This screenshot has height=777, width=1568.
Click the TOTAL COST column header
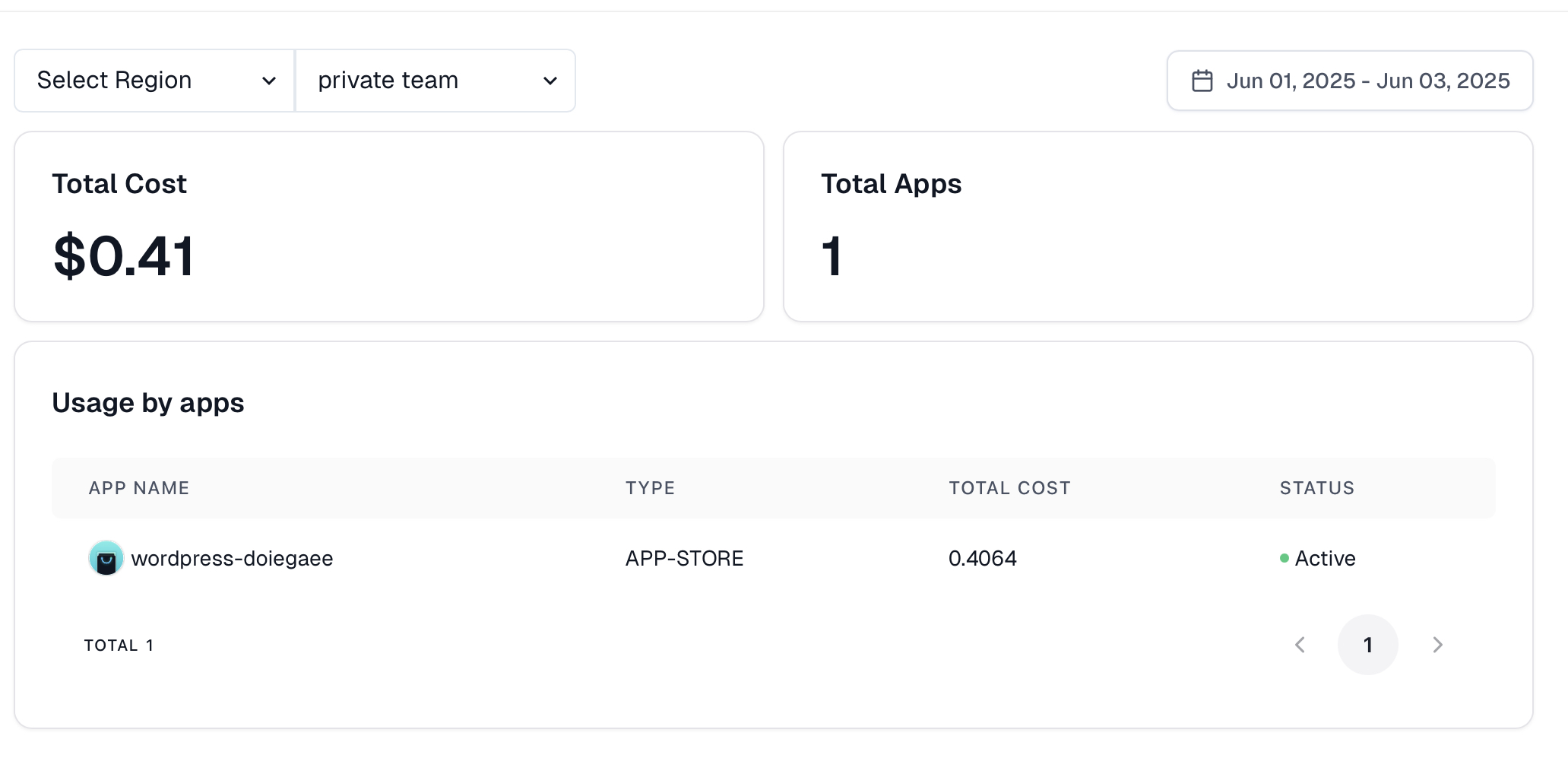(x=1009, y=488)
